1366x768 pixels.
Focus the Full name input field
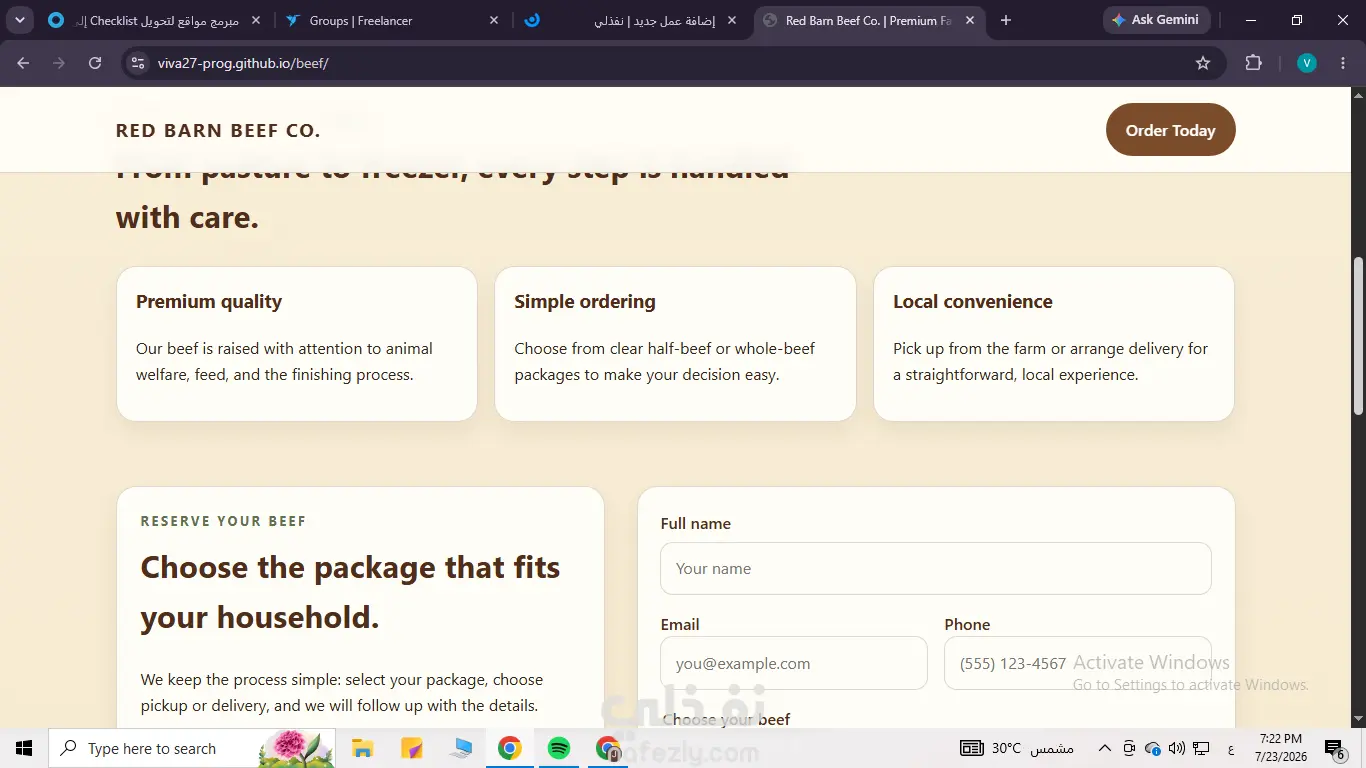click(935, 568)
